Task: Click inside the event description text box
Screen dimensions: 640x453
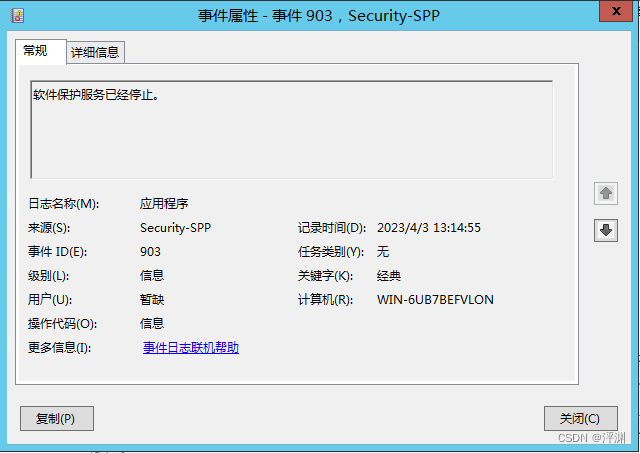Action: point(291,130)
